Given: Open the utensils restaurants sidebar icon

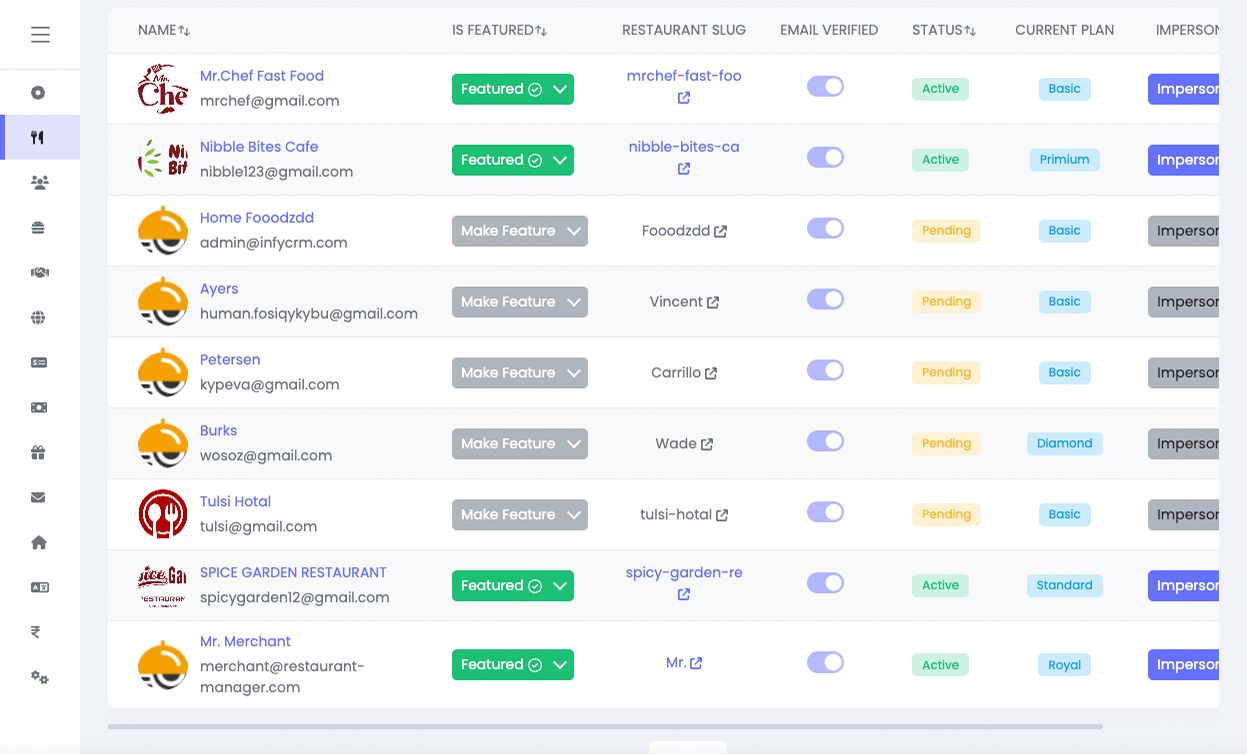Looking at the screenshot, I should [38, 138].
